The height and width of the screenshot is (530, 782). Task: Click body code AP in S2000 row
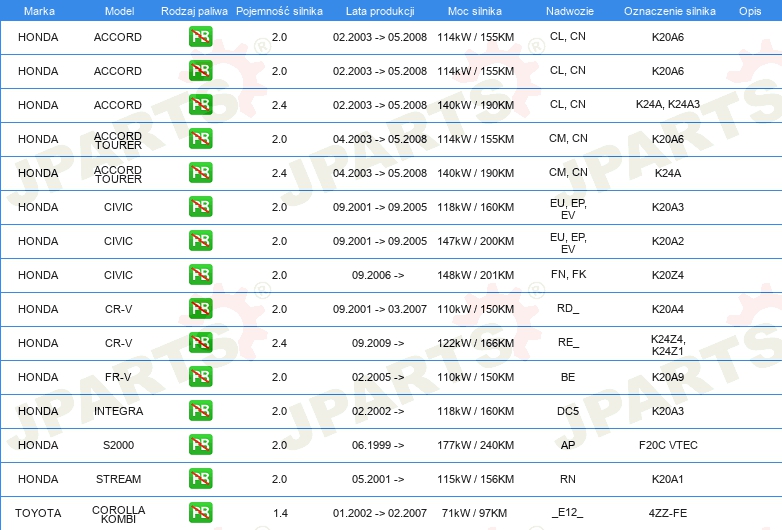click(568, 445)
